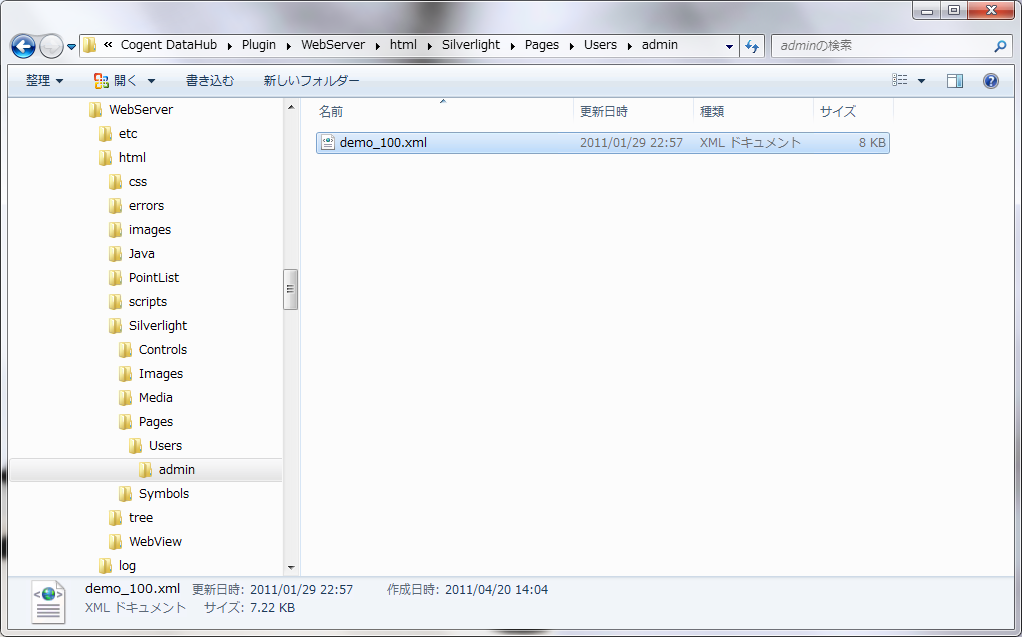Click the greyed Forward arrow button

click(x=51, y=46)
